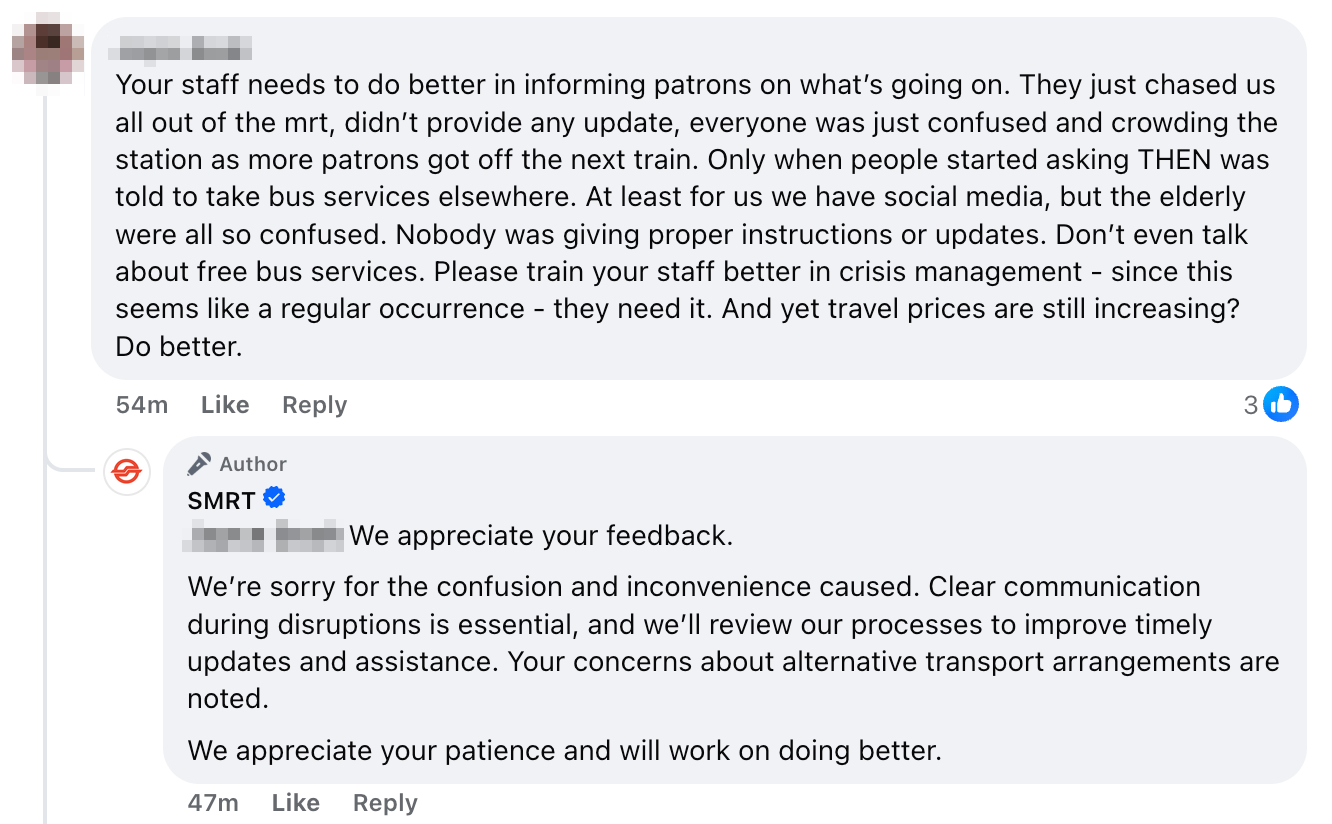Click the blue thumbs-up reaction icon
Viewport: 1332px width, 824px height.
1280,404
